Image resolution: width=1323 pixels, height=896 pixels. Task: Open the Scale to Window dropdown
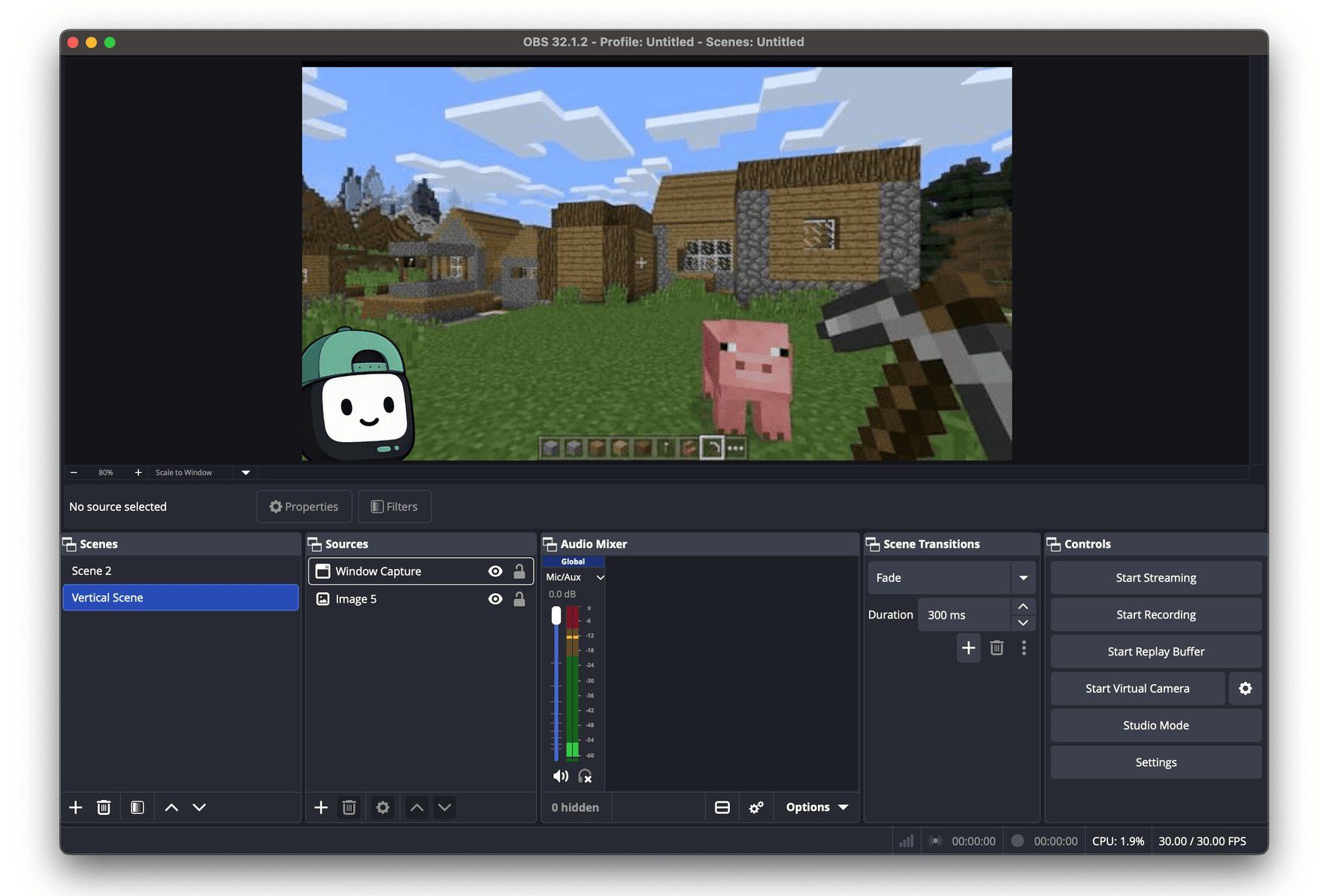[245, 473]
